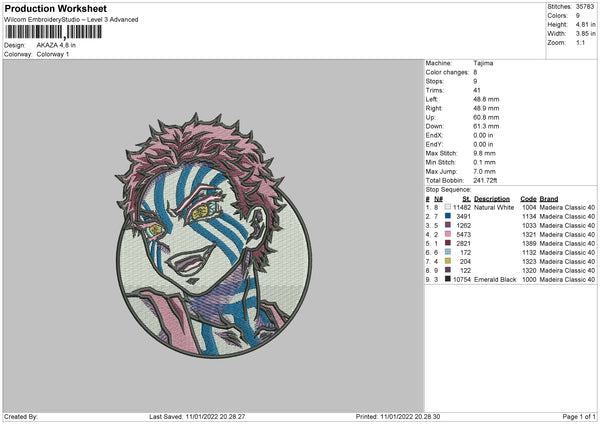Click the 'Brand' column header
Viewport: 600px width, 424px height.
pos(549,199)
